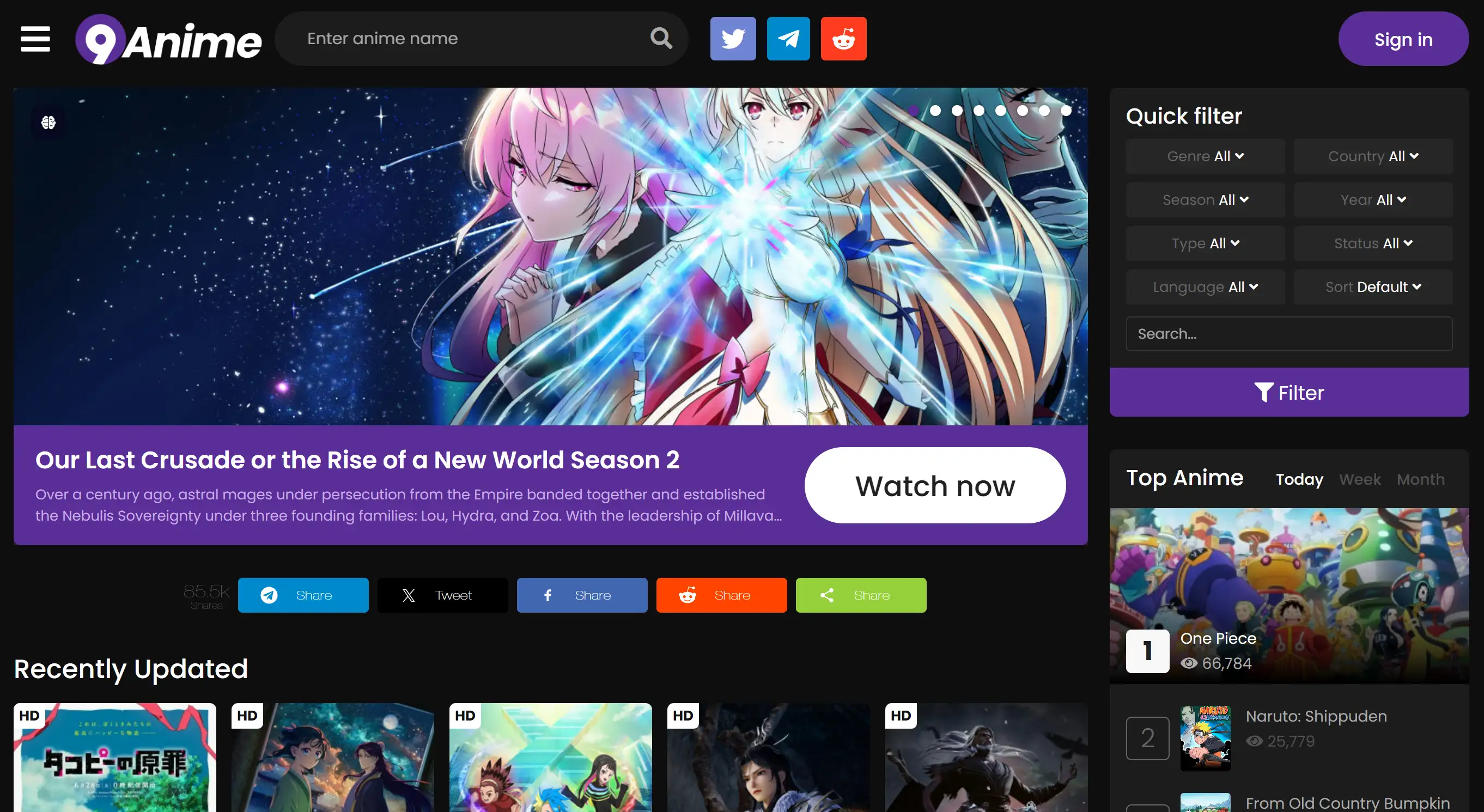Click the Sign in button
1484x812 pixels.
click(1403, 39)
